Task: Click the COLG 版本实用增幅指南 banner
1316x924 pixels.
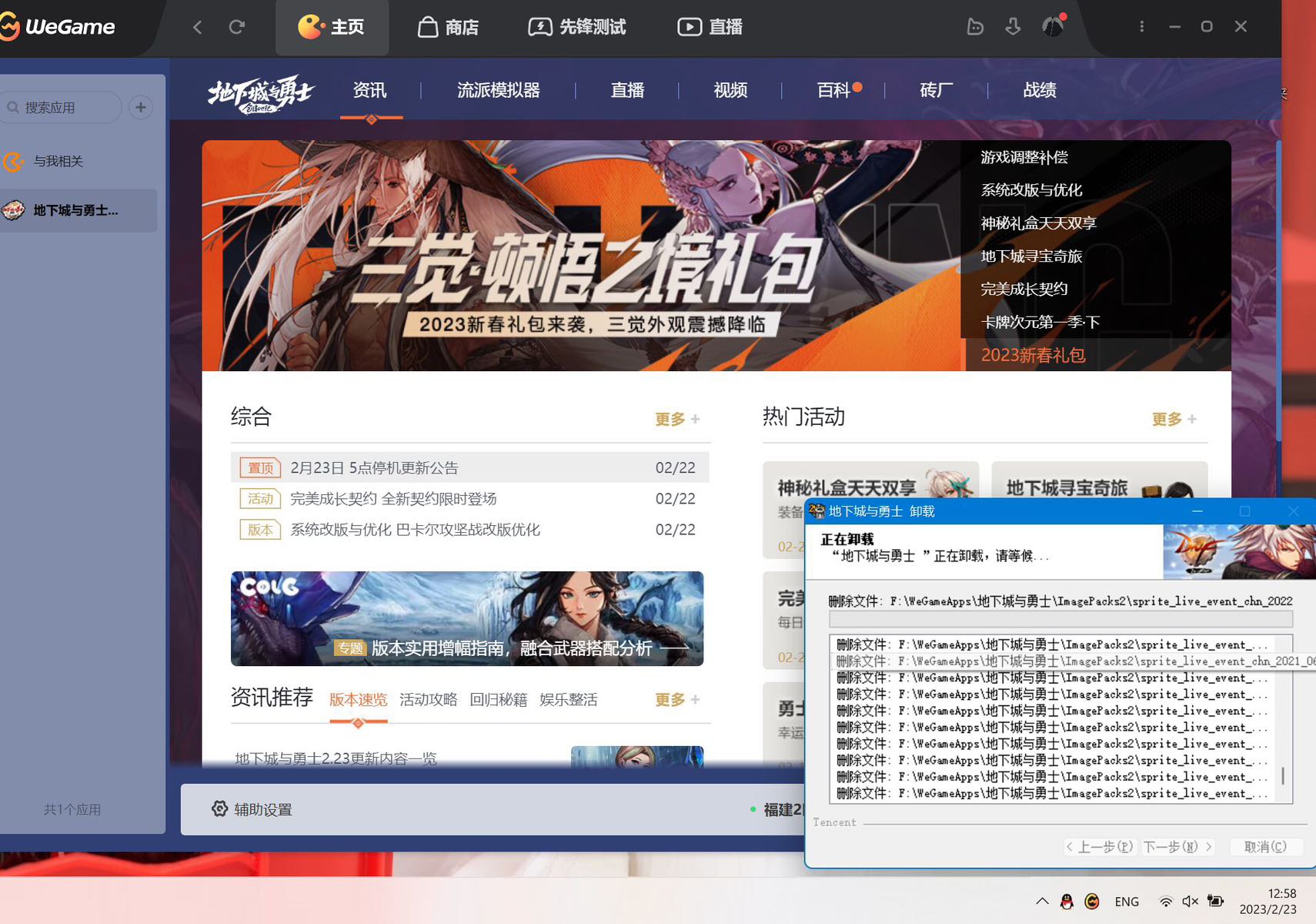Action: pos(467,618)
